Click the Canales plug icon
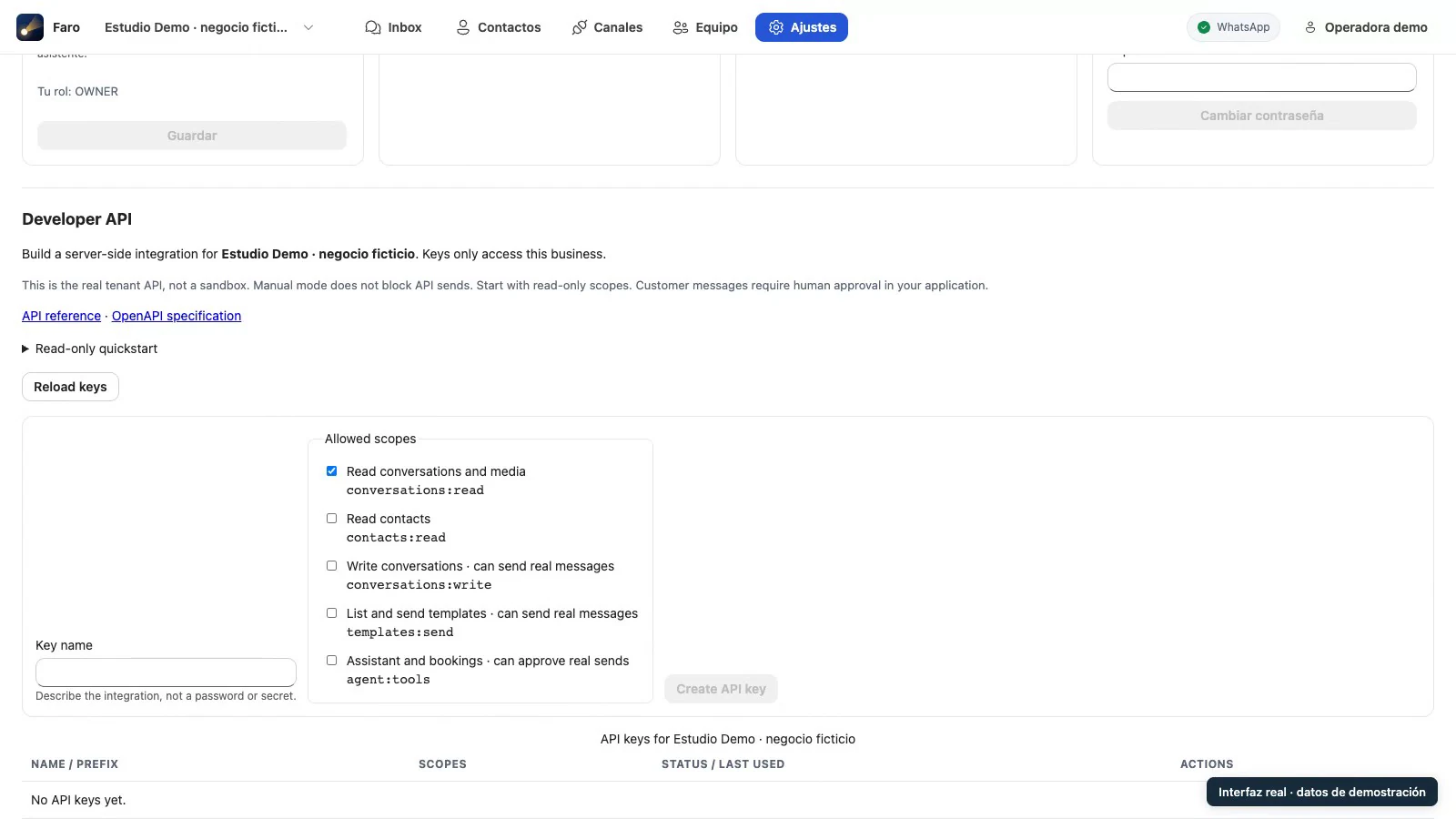 (579, 27)
